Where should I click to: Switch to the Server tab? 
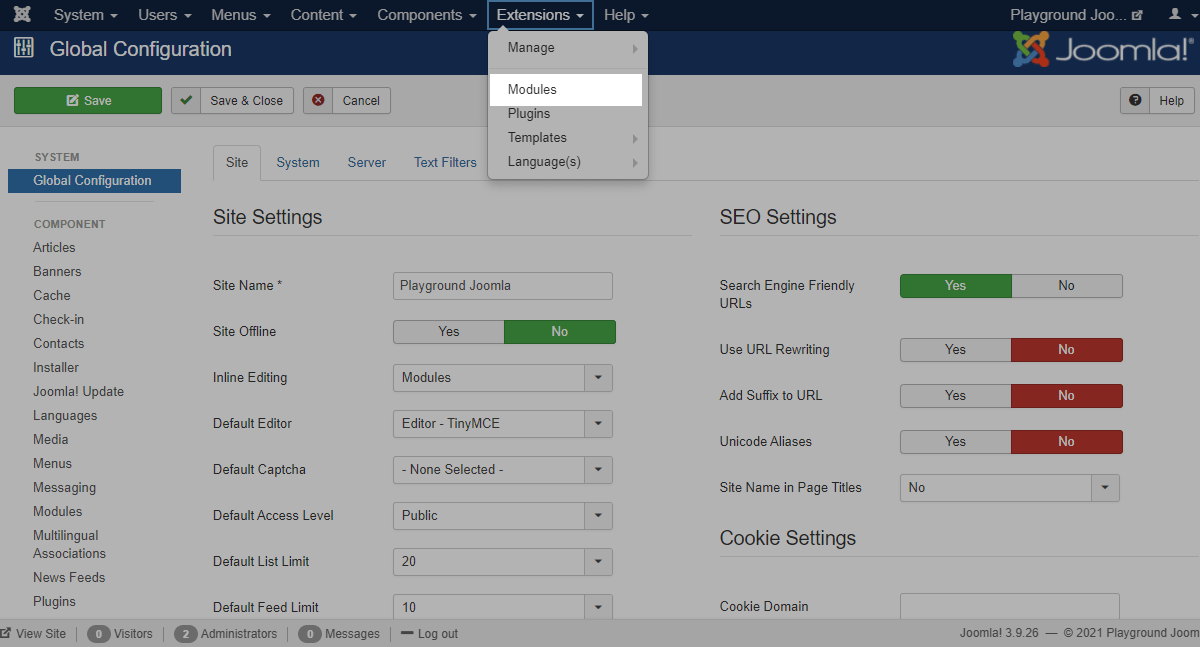pos(366,163)
